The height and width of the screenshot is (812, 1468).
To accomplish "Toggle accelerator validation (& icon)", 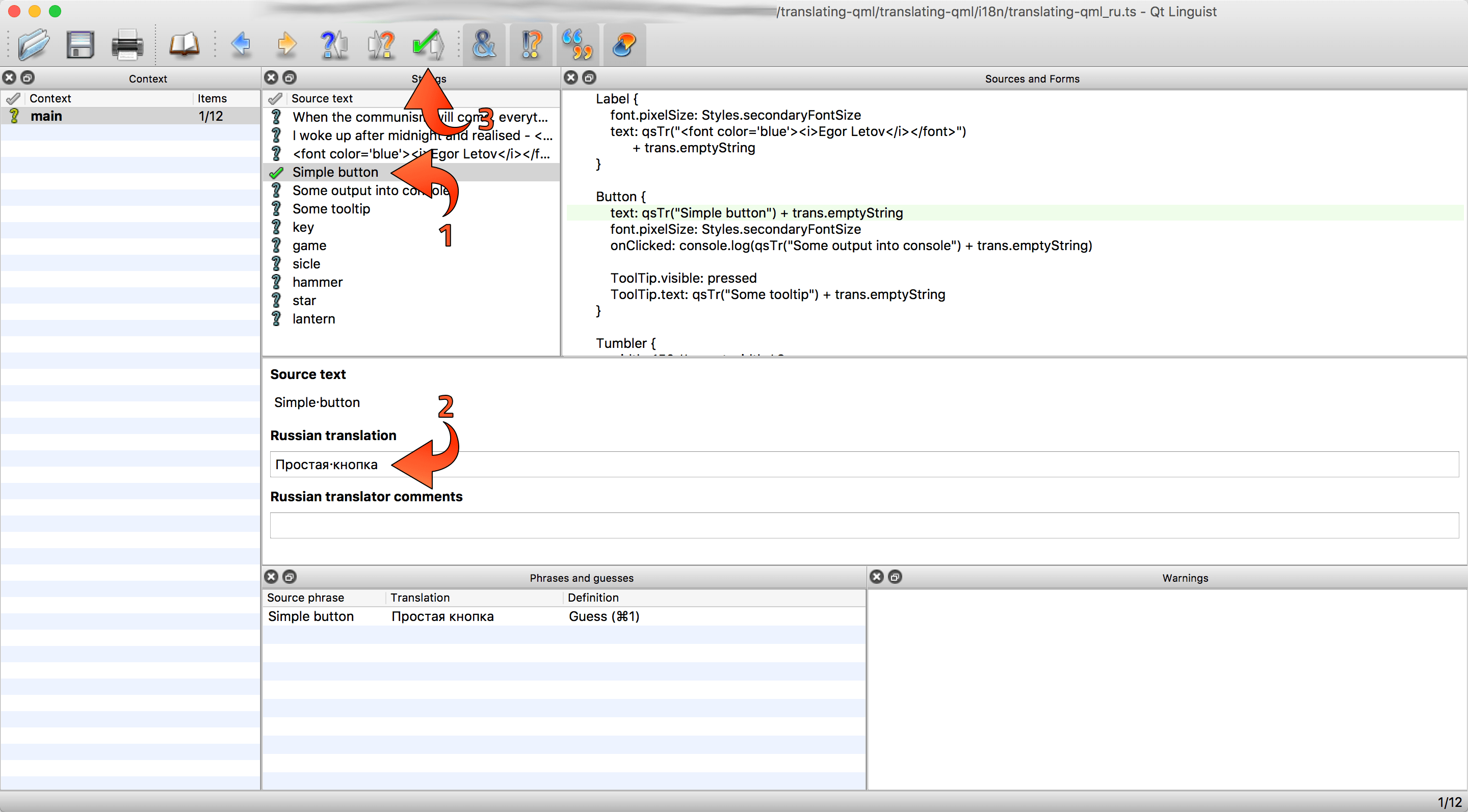I will [x=484, y=44].
